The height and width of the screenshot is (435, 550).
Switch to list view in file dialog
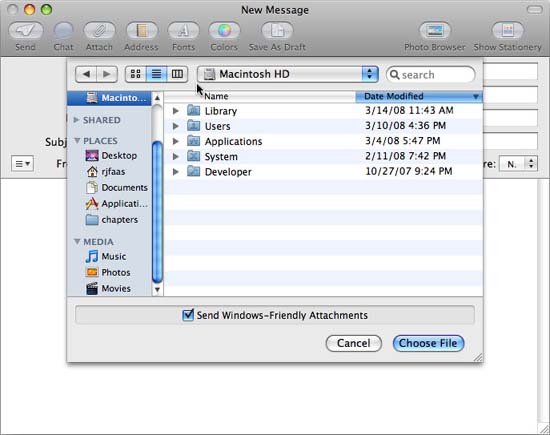click(x=156, y=74)
